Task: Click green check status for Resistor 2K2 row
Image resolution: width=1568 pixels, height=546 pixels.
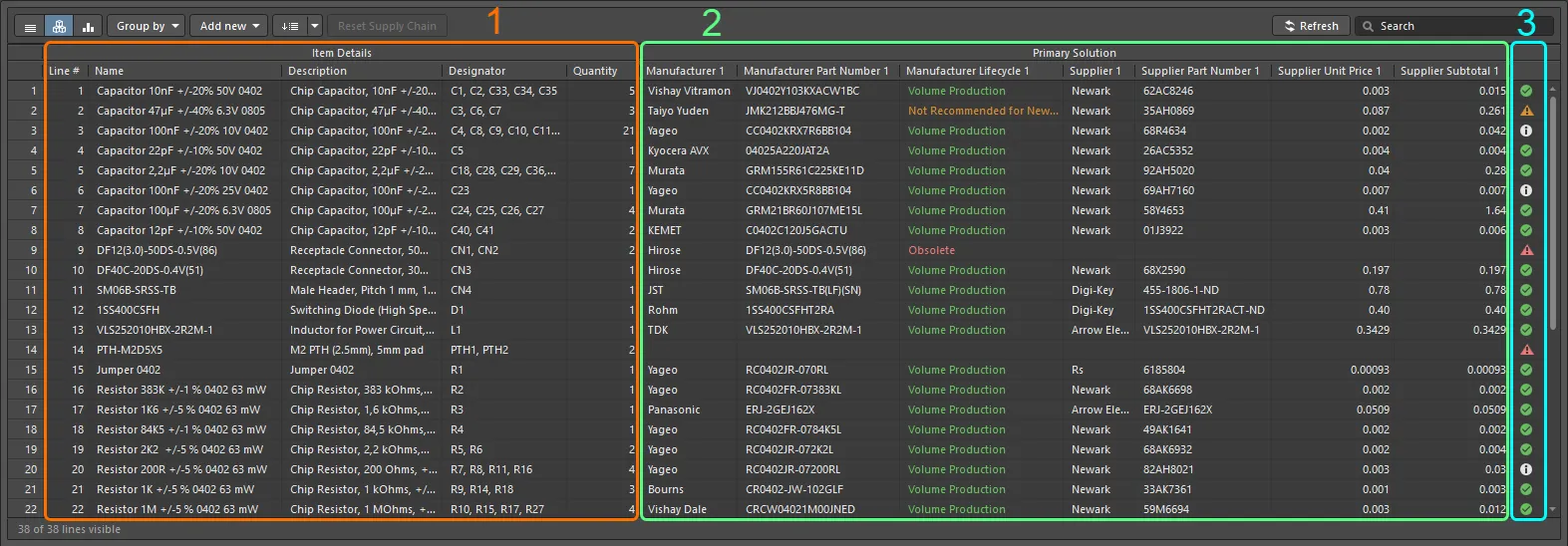Action: coord(1526,449)
